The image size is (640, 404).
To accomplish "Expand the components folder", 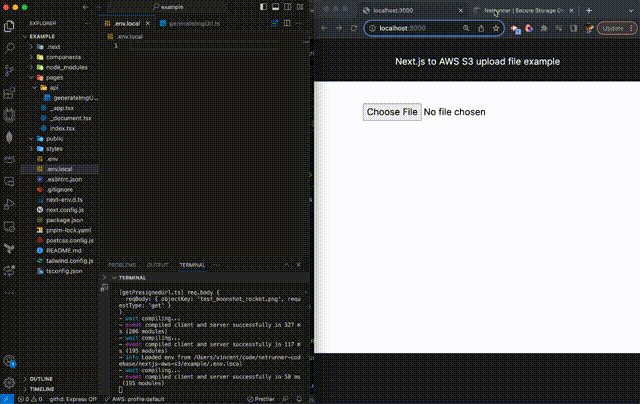I will (x=31, y=57).
